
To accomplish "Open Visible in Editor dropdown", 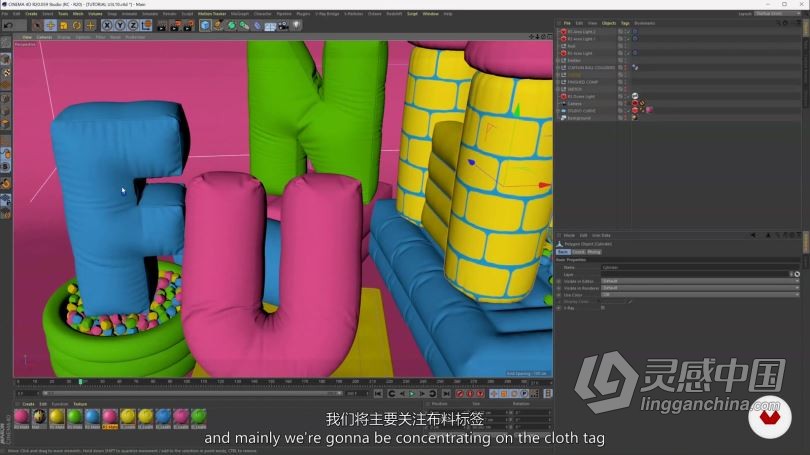I will [x=700, y=281].
